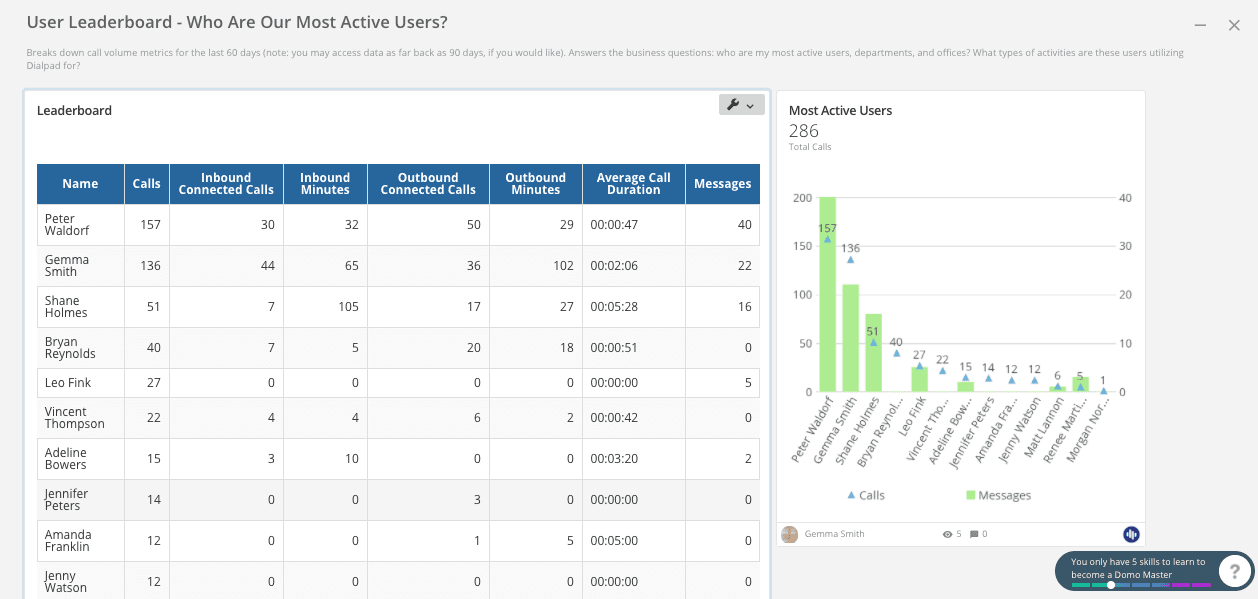Image resolution: width=1258 pixels, height=599 pixels.
Task: Click Gemma Smith's avatar under the chart
Action: tap(790, 534)
